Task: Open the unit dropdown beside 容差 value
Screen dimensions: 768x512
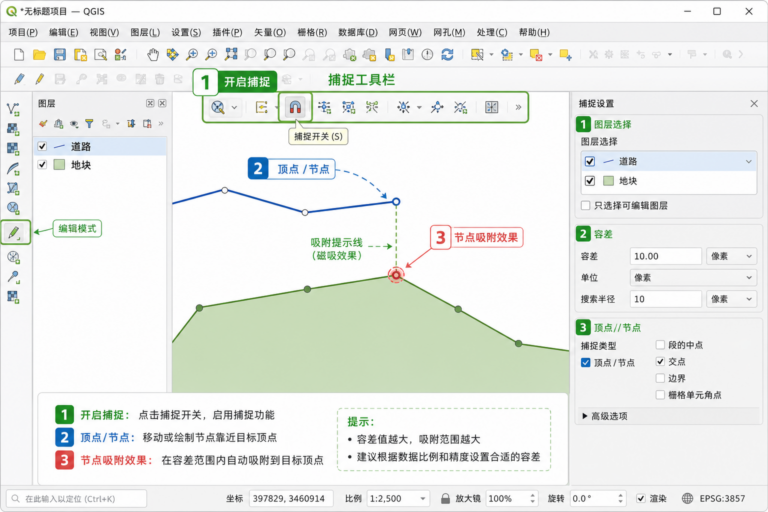Action: [731, 256]
